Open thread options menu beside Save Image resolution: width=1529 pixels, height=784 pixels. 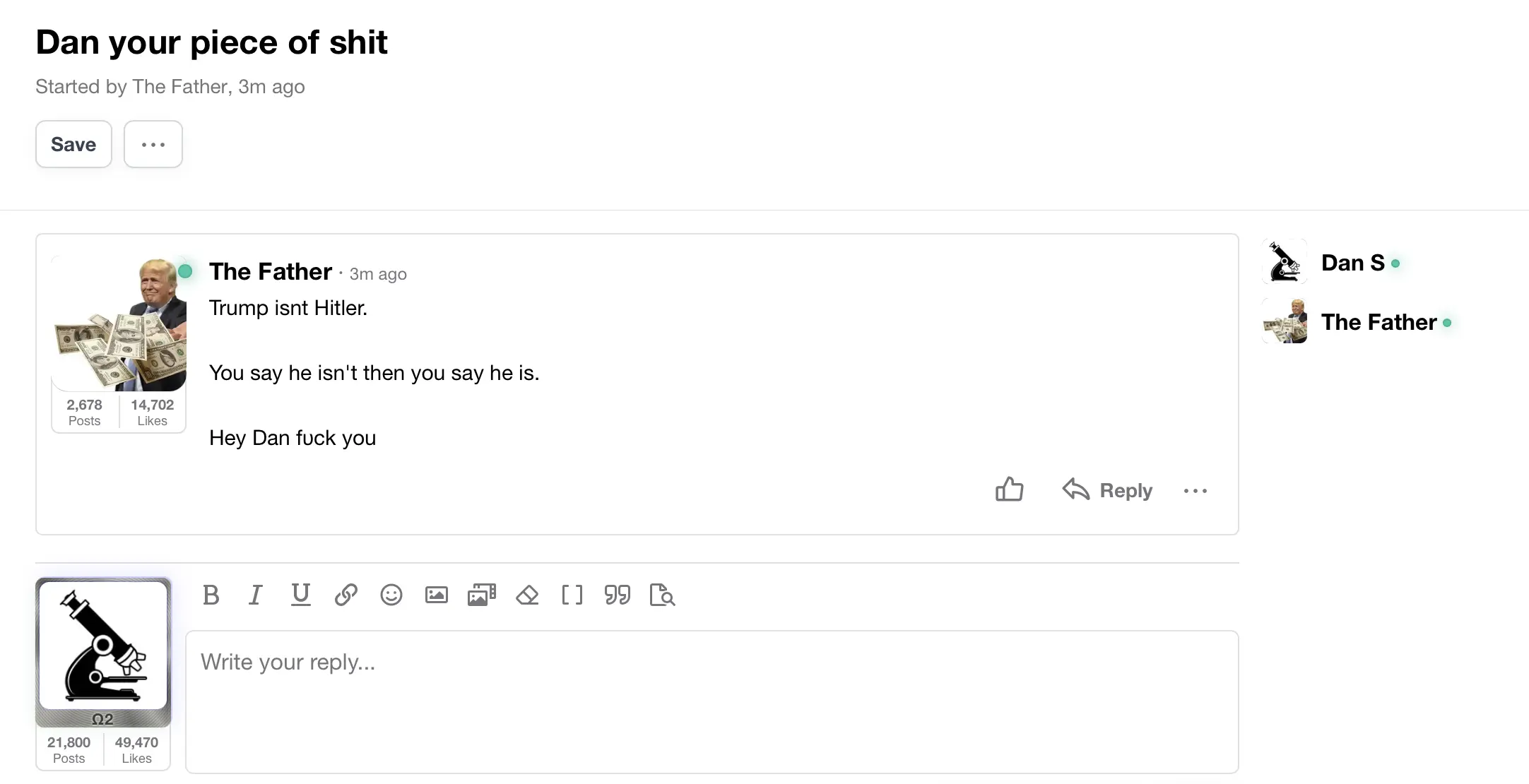pos(153,145)
